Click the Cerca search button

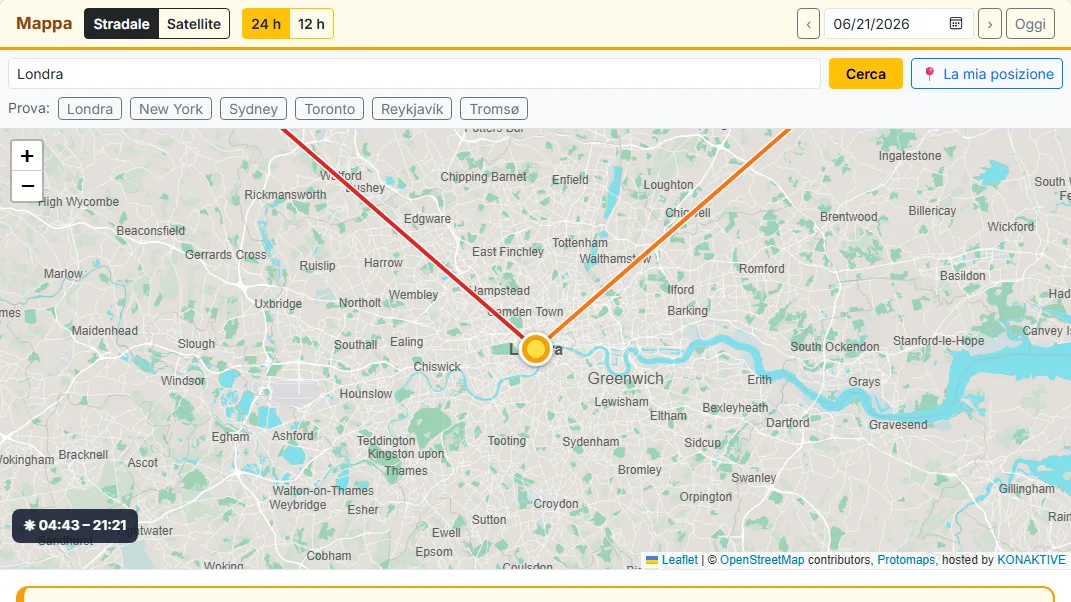865,74
